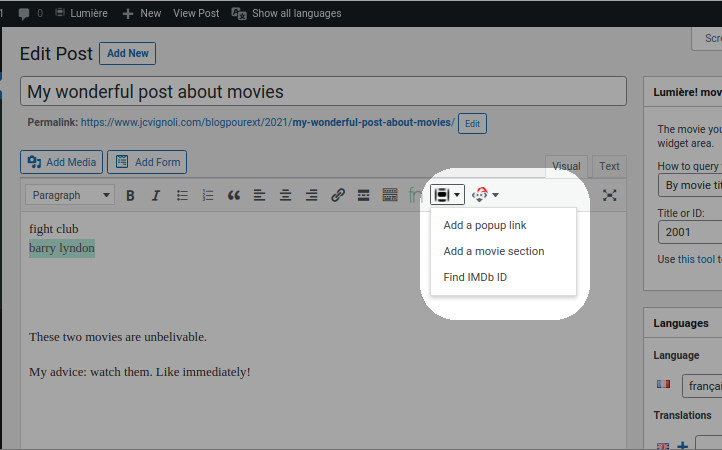Click the Add New post button

tap(128, 53)
